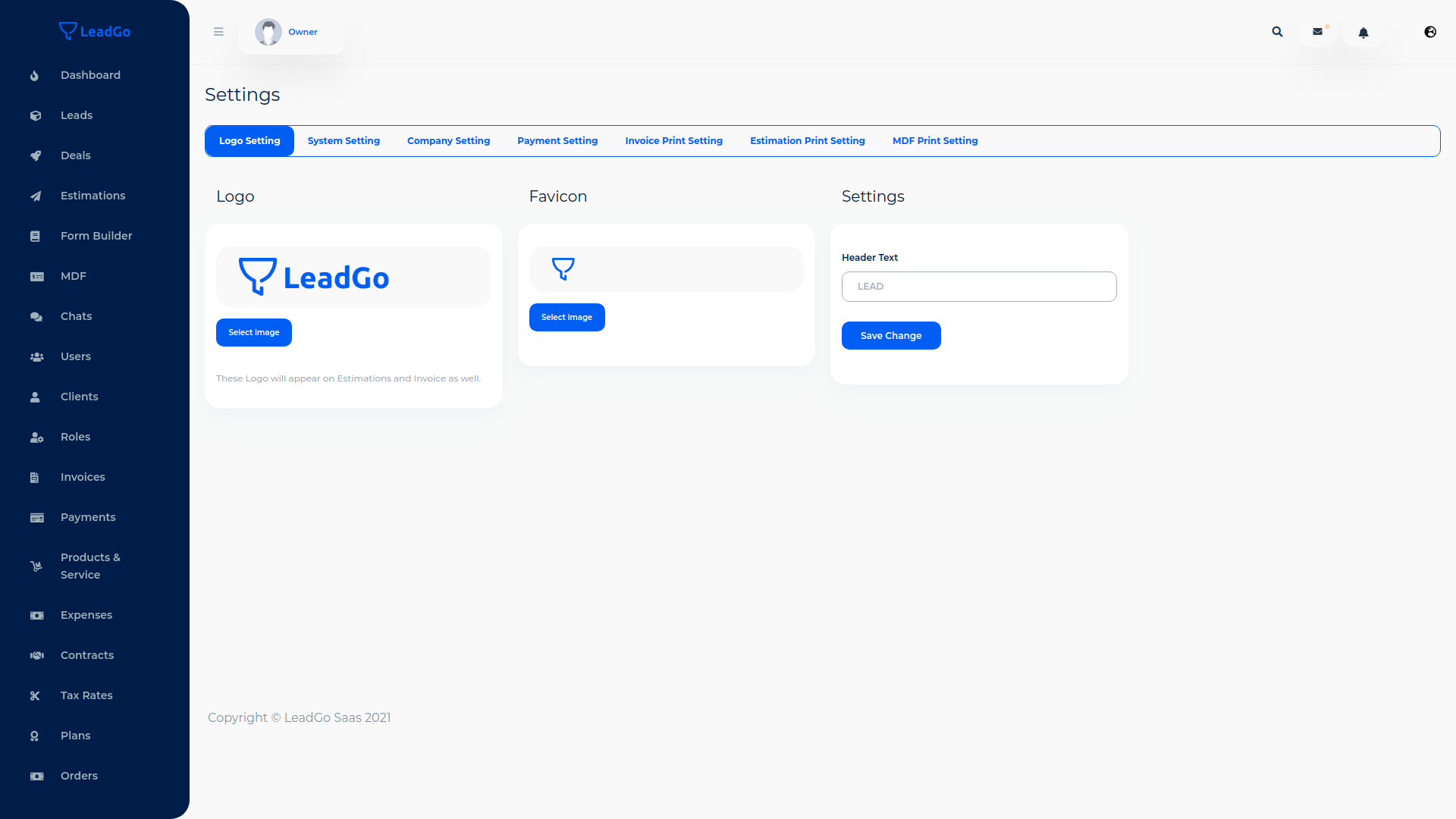1456x819 pixels.
Task: Click Save Change button
Action: (890, 335)
